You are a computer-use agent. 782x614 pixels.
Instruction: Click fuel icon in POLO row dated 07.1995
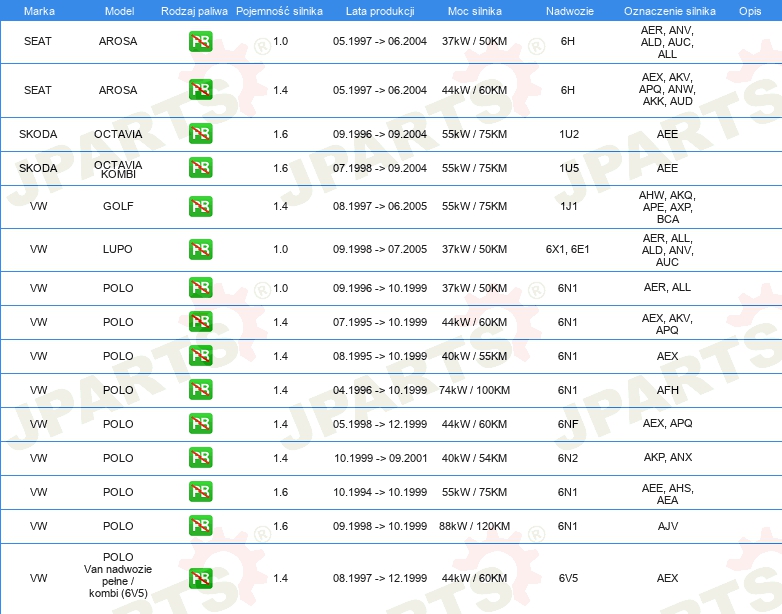(200, 322)
